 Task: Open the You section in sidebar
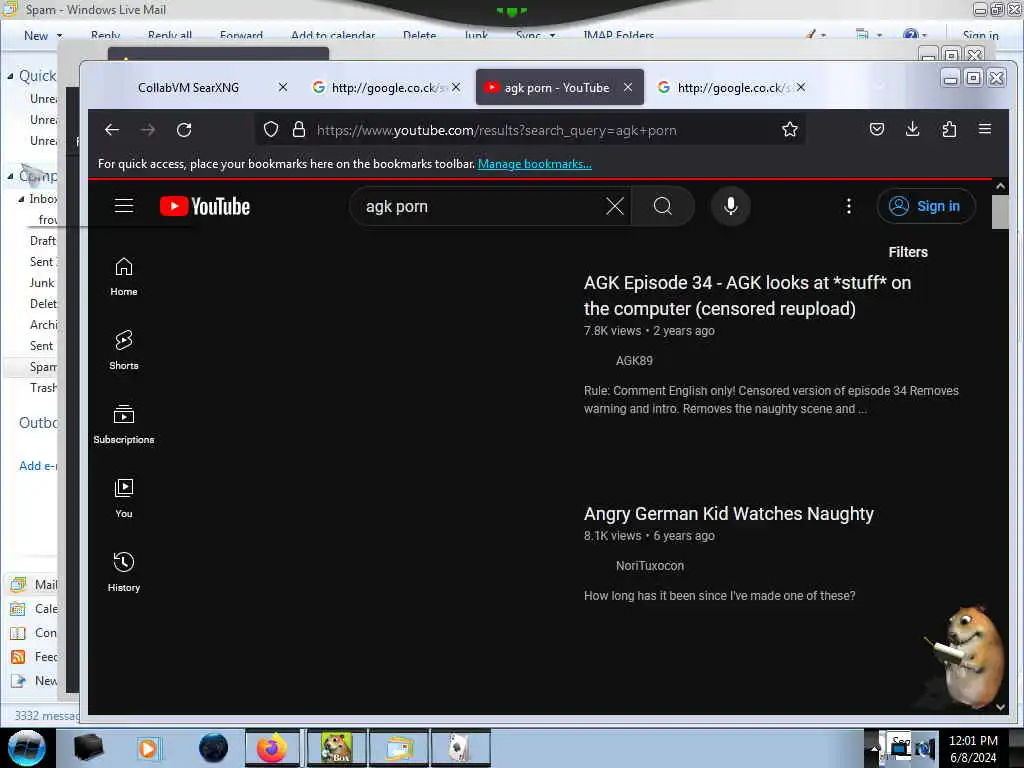tap(123, 498)
